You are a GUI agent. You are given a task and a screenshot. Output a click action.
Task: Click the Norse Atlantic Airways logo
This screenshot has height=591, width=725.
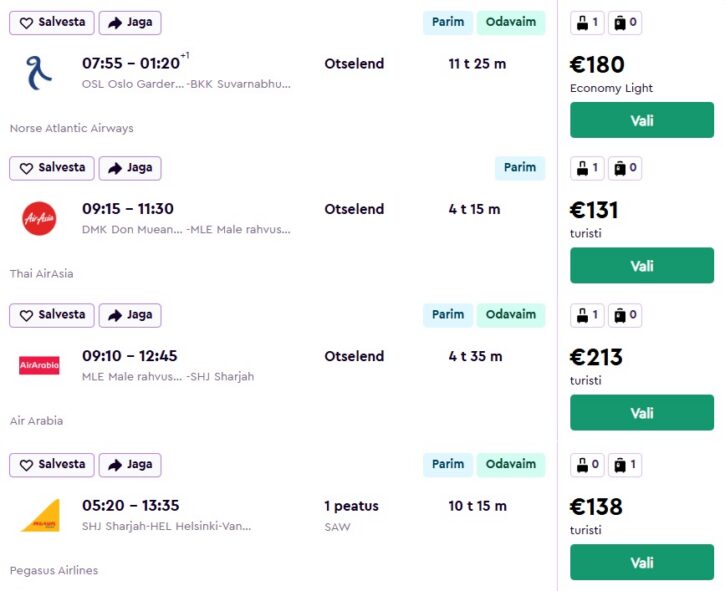pos(39,72)
